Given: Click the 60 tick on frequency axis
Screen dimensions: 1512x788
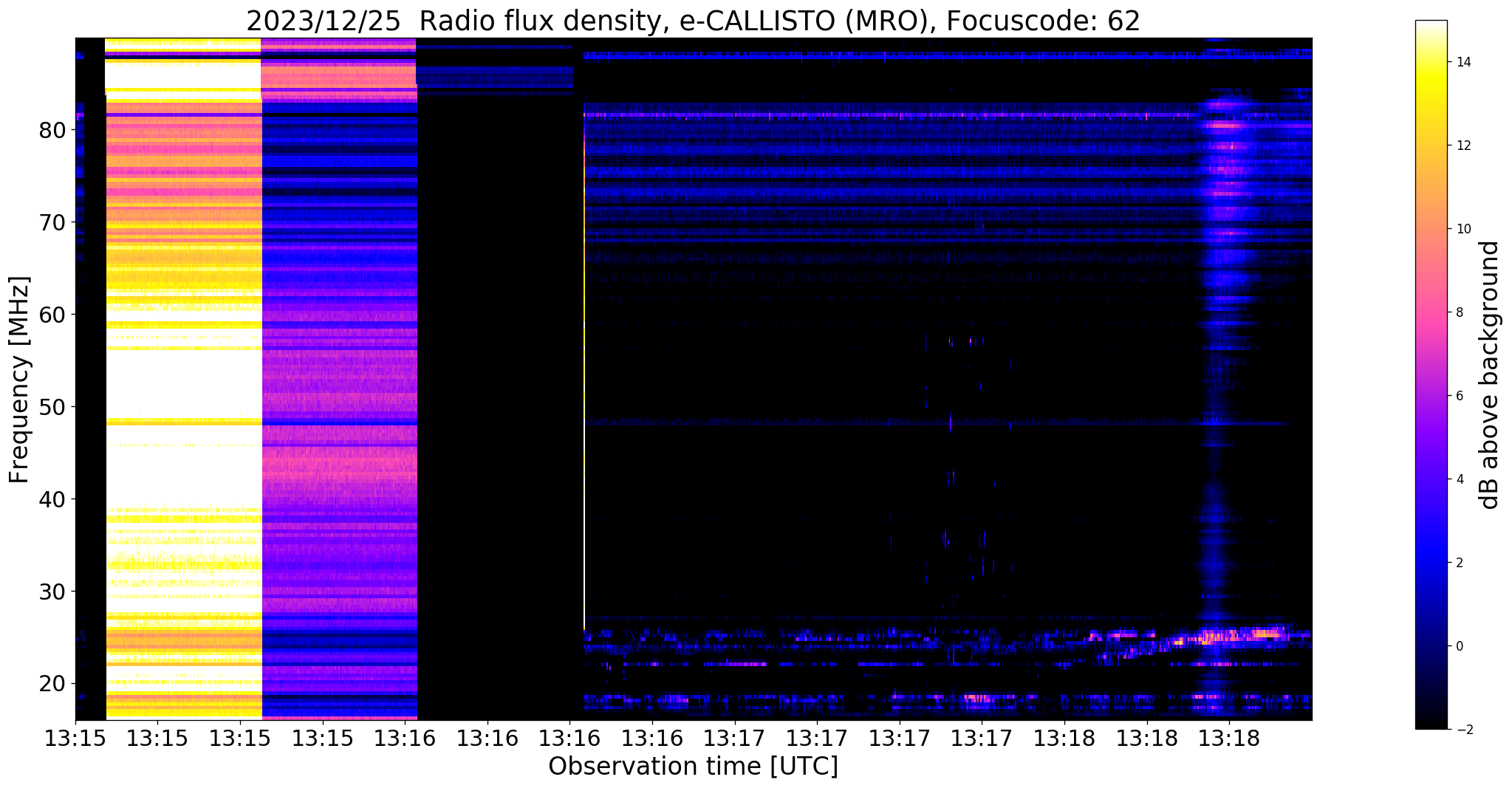Looking at the screenshot, I should tap(54, 315).
